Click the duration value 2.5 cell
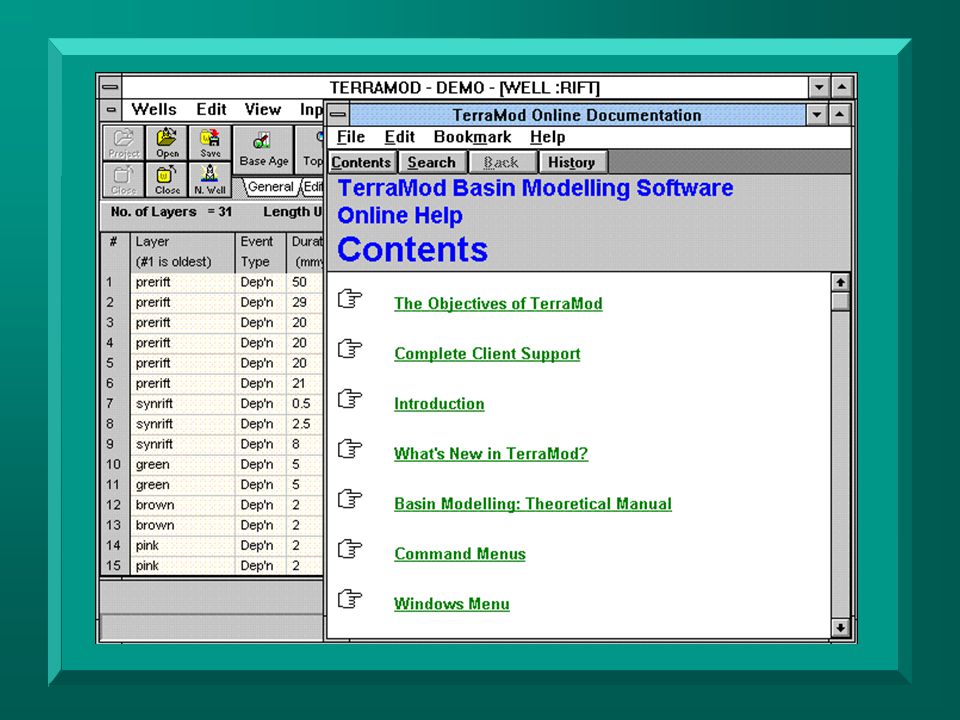The height and width of the screenshot is (720, 960). (305, 424)
